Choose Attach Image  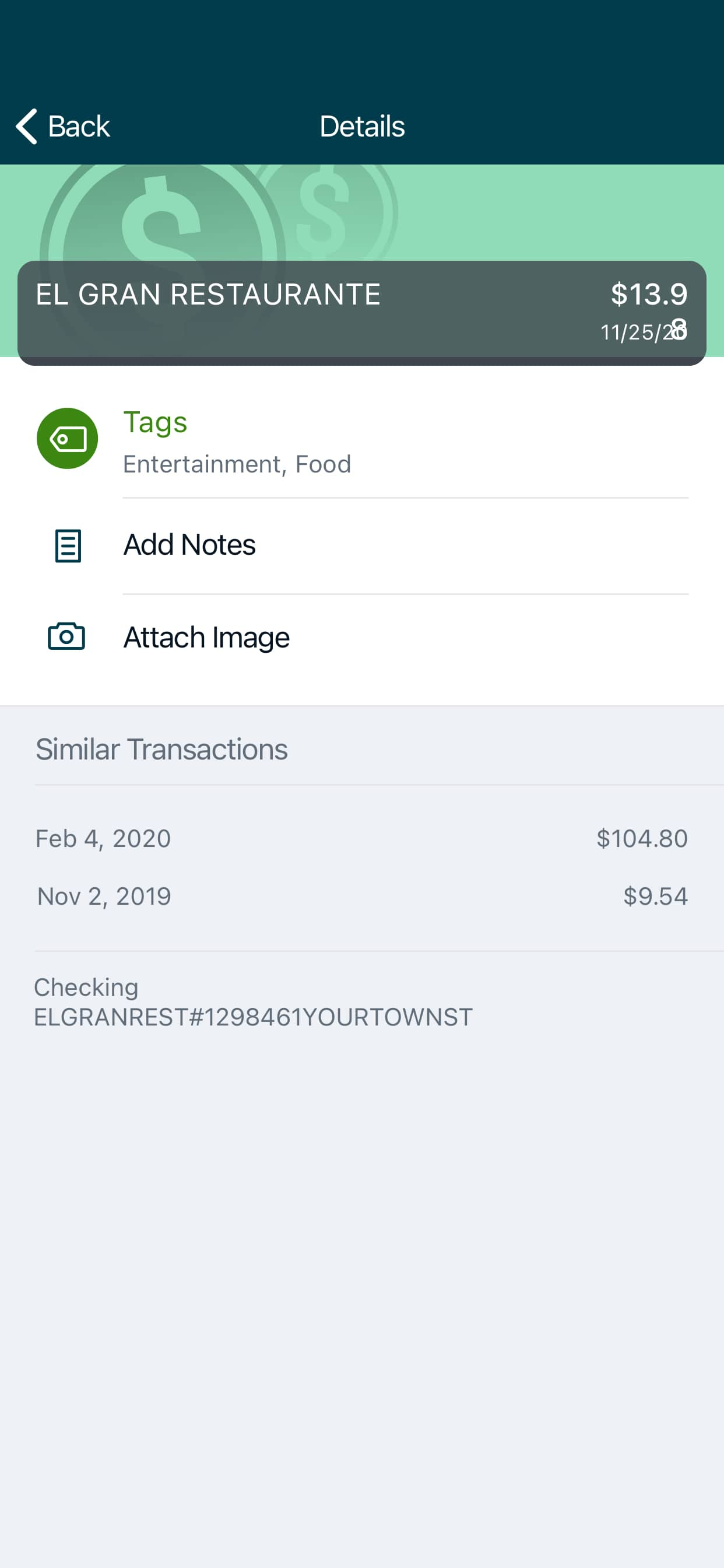[x=206, y=638]
